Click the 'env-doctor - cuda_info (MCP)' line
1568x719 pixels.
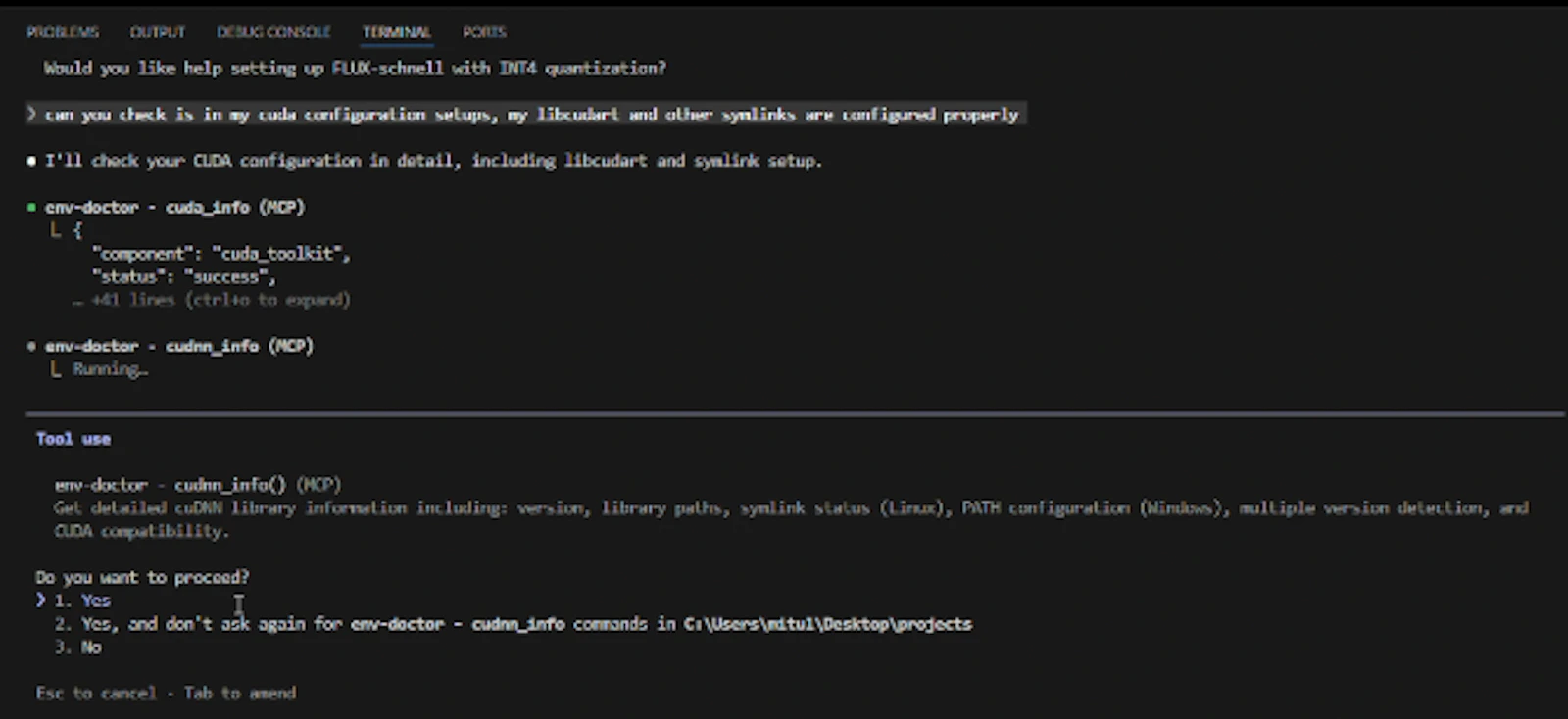tap(174, 207)
